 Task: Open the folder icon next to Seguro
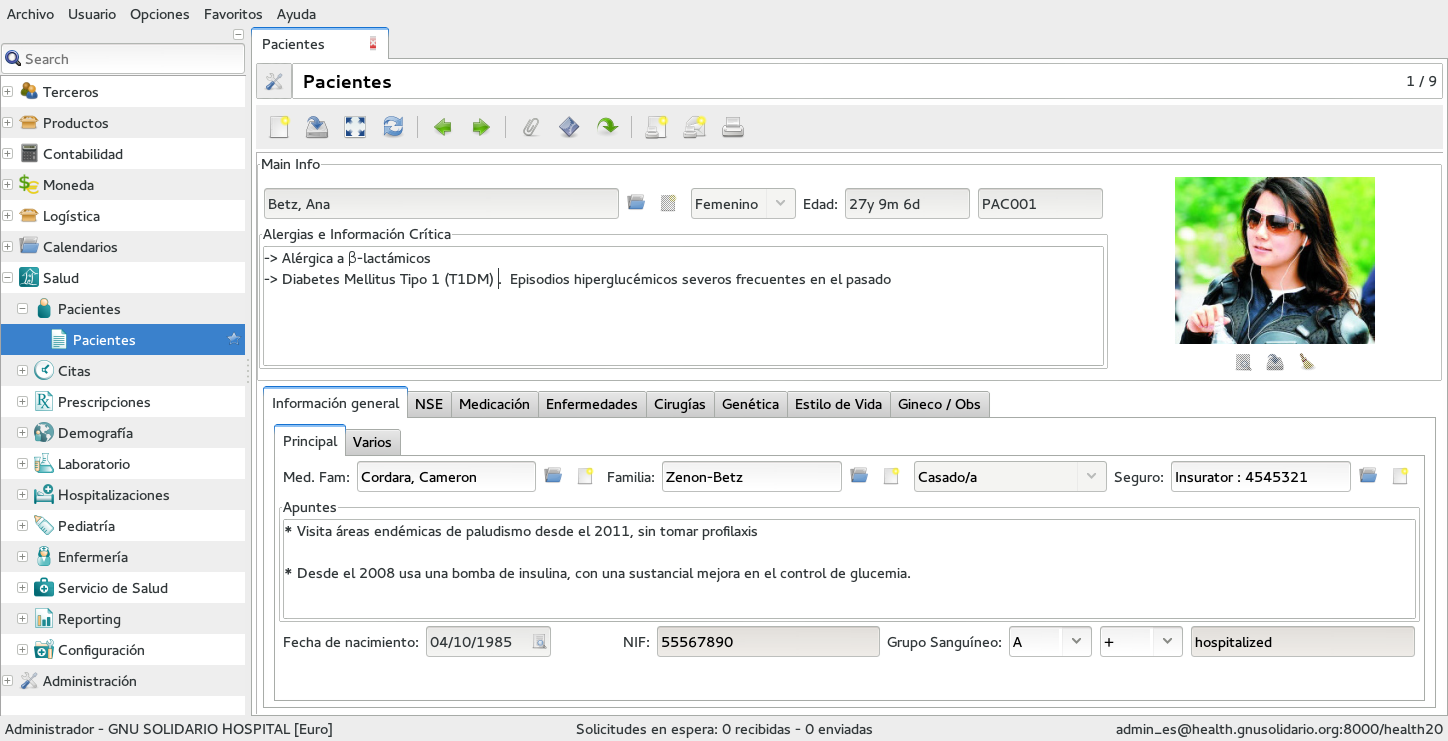coord(1368,476)
